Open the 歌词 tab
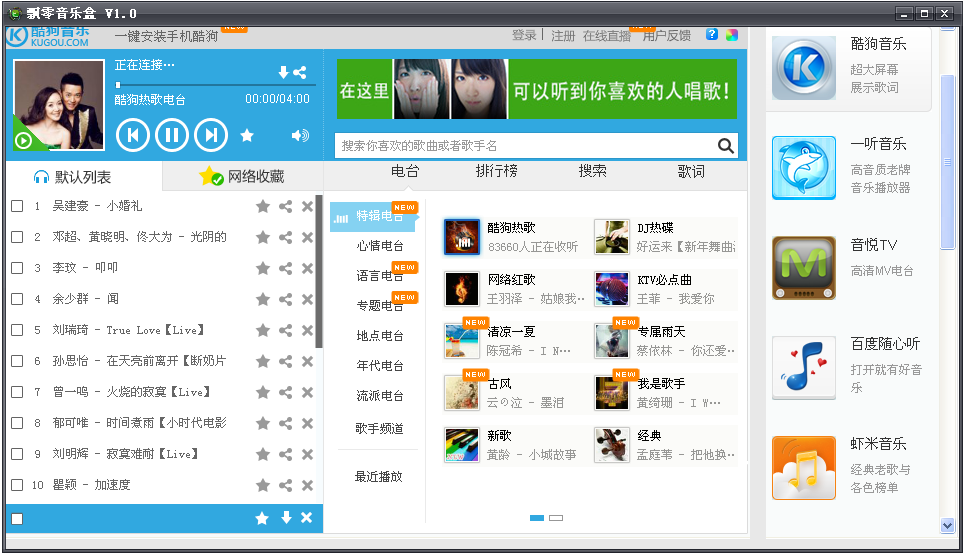 tap(691, 171)
